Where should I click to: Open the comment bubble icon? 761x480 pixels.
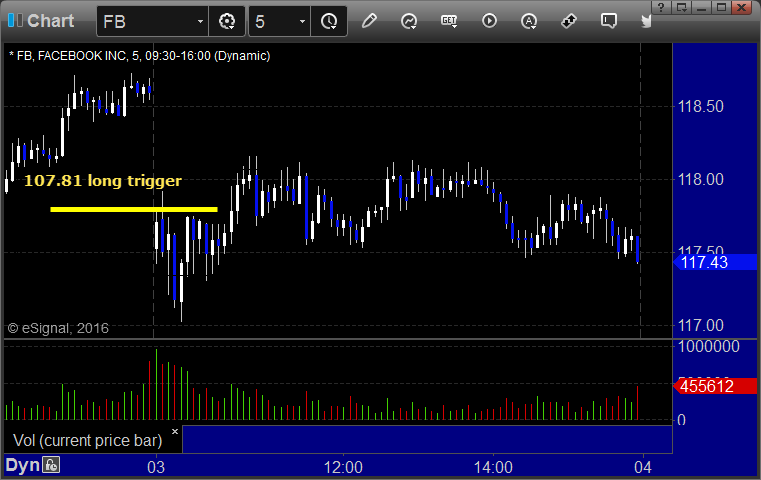pos(609,21)
